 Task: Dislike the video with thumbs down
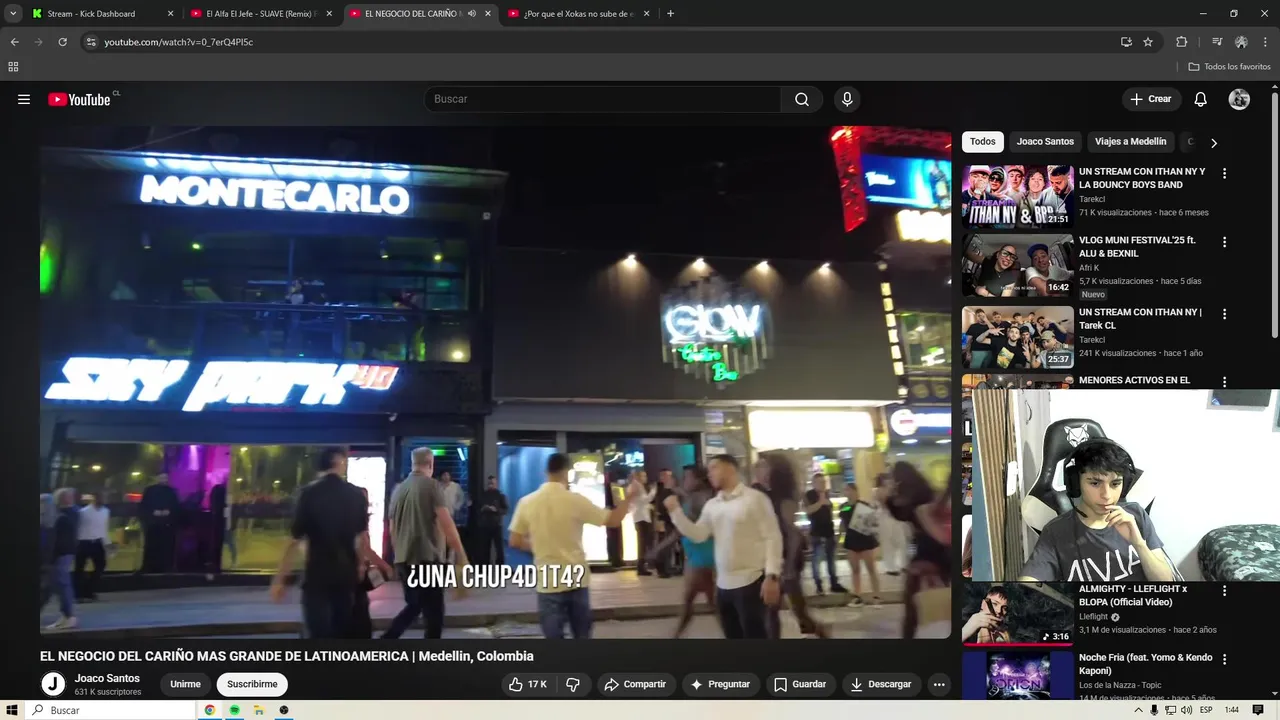(x=573, y=684)
